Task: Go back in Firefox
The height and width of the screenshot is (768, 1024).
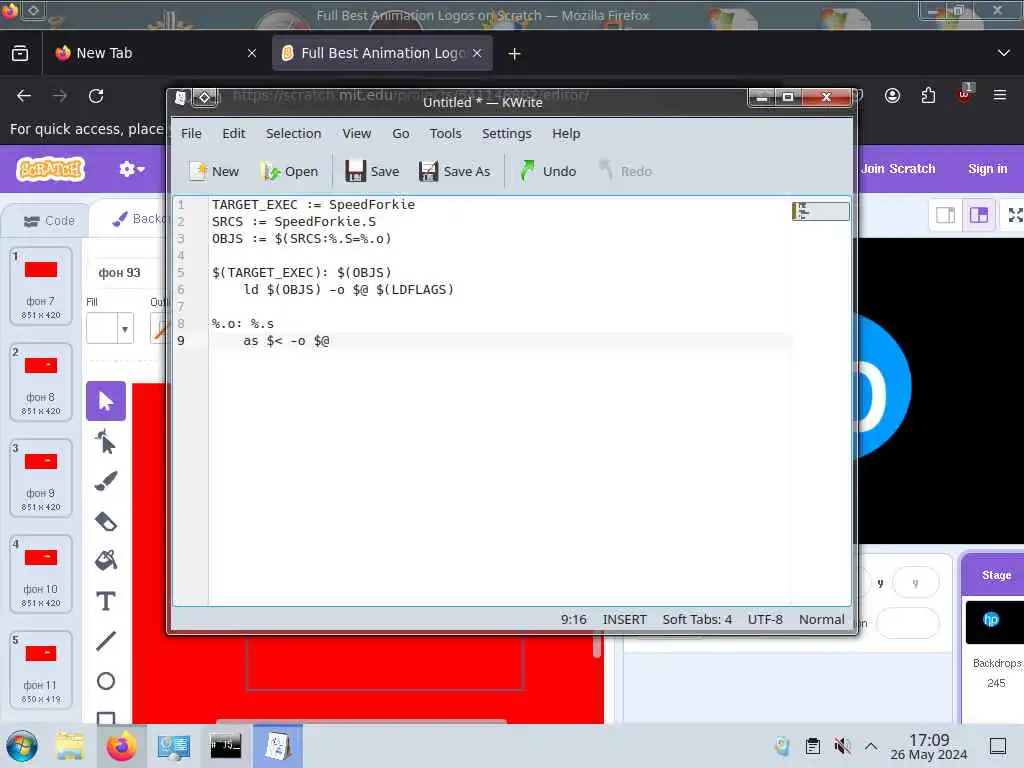Action: [24, 96]
